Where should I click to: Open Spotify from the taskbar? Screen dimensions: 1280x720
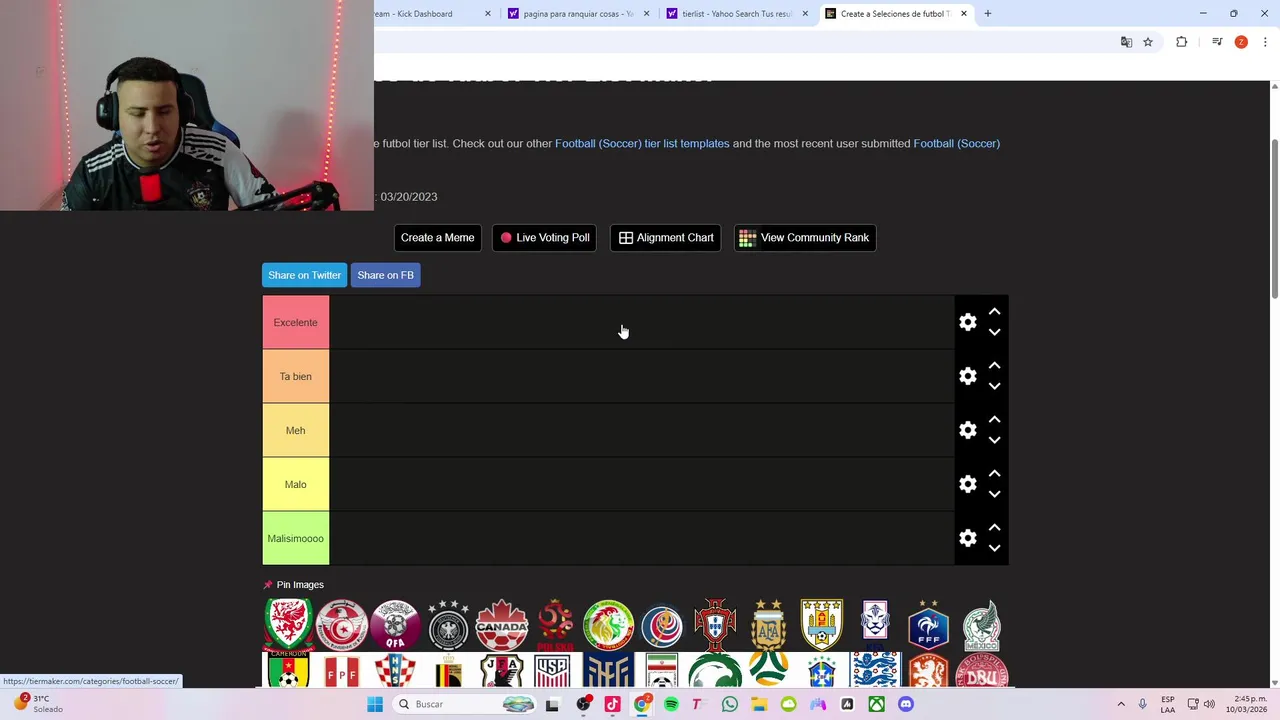pyautogui.click(x=671, y=704)
